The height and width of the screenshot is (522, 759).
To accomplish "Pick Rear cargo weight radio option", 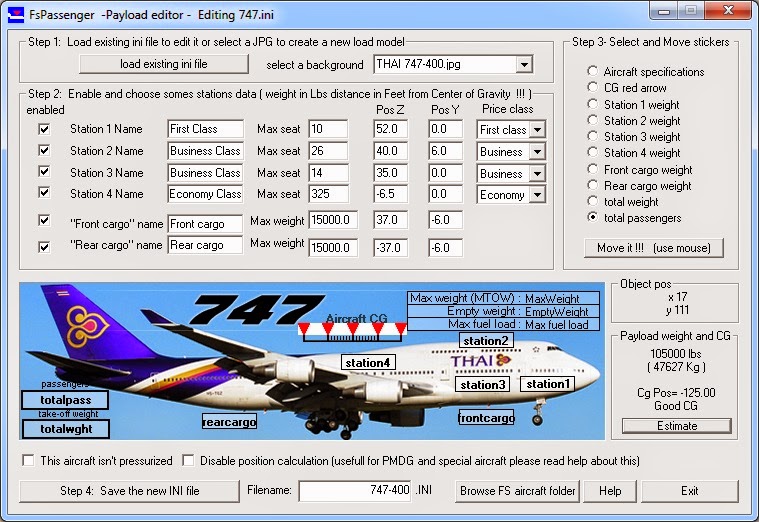I will [592, 185].
